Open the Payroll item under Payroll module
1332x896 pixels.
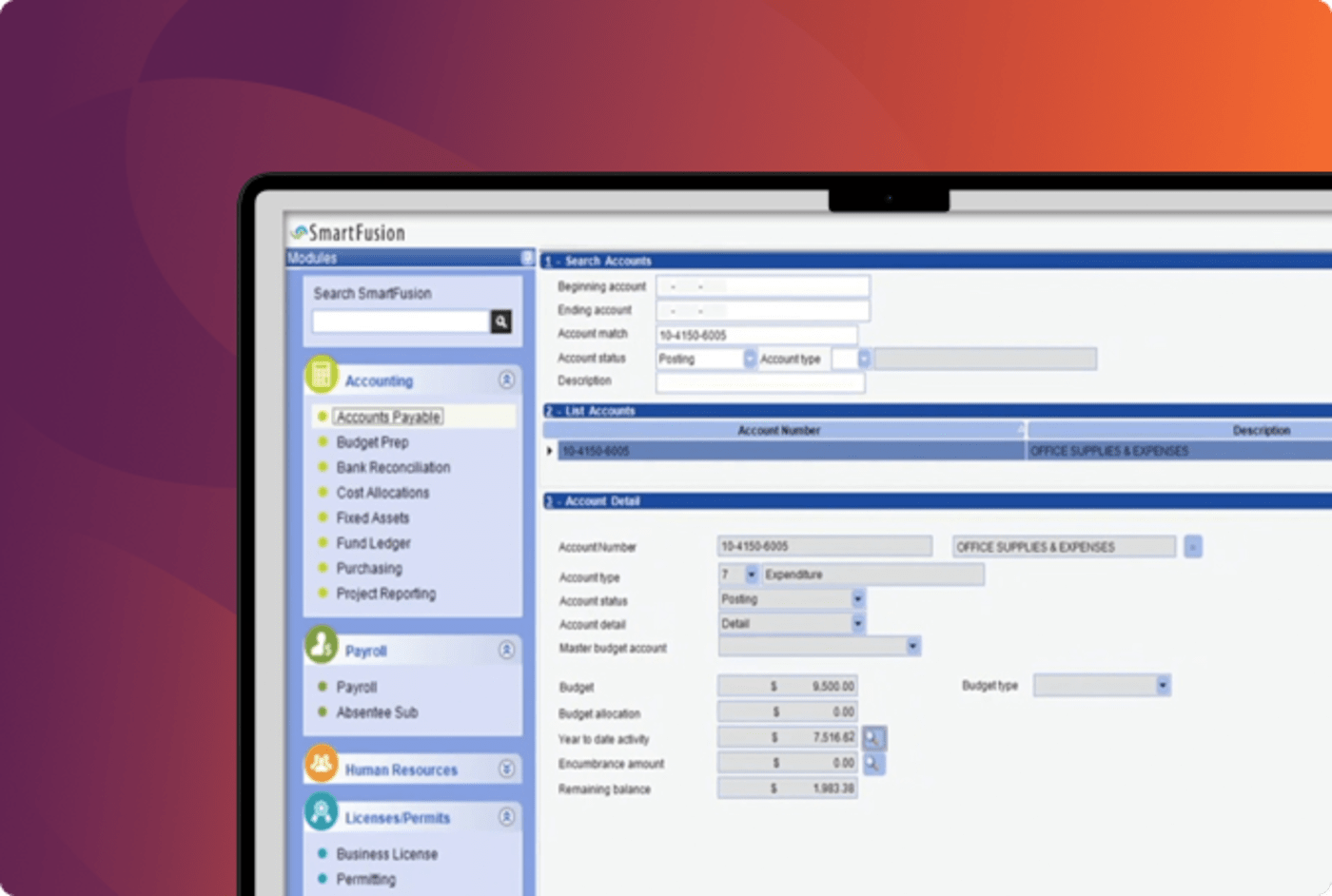coord(356,687)
